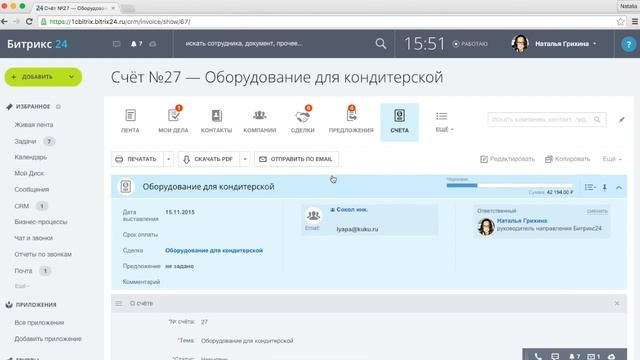Click the Печатать button
The height and width of the screenshot is (360, 640).
(x=137, y=159)
